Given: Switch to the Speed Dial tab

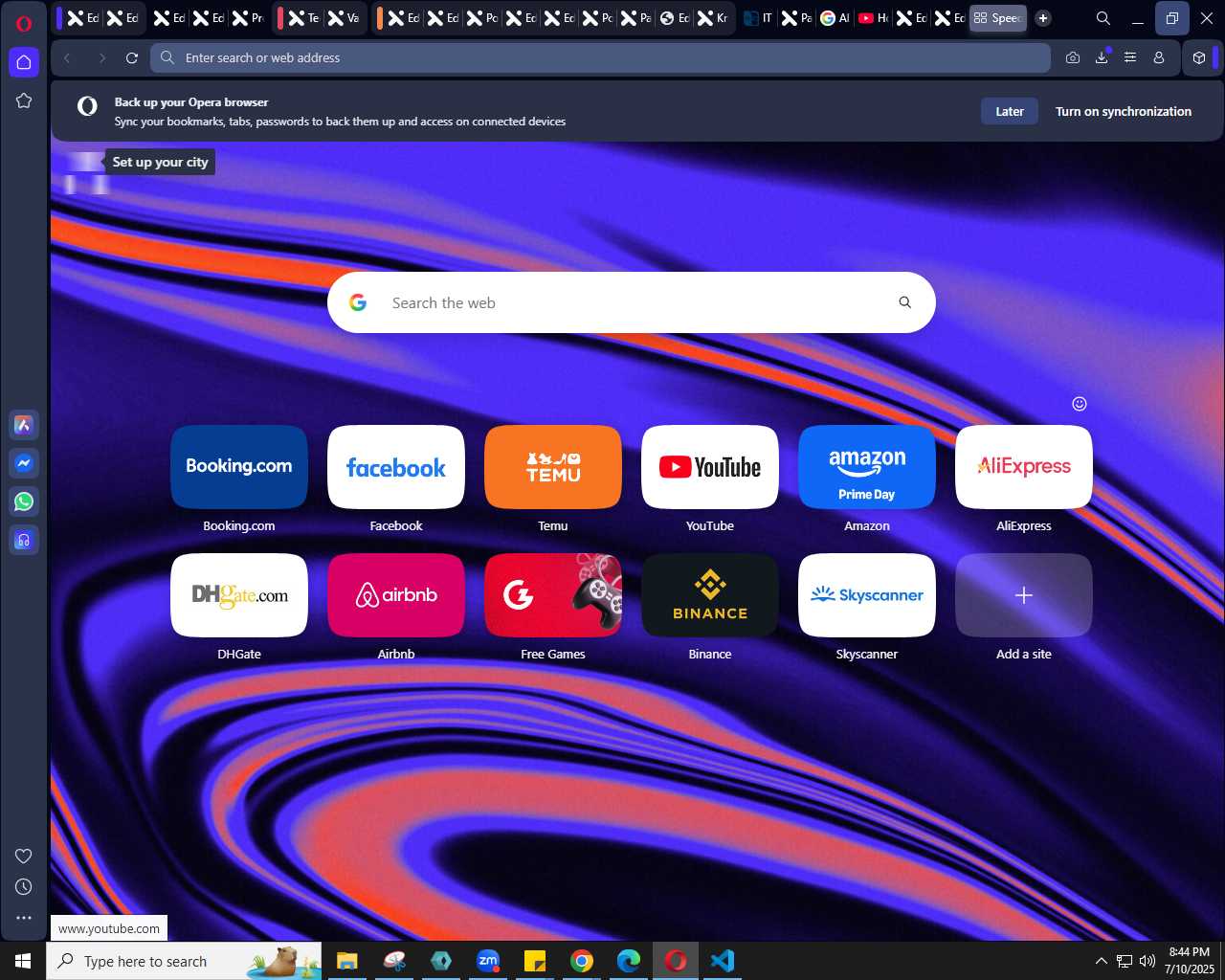Looking at the screenshot, I should pos(997,18).
